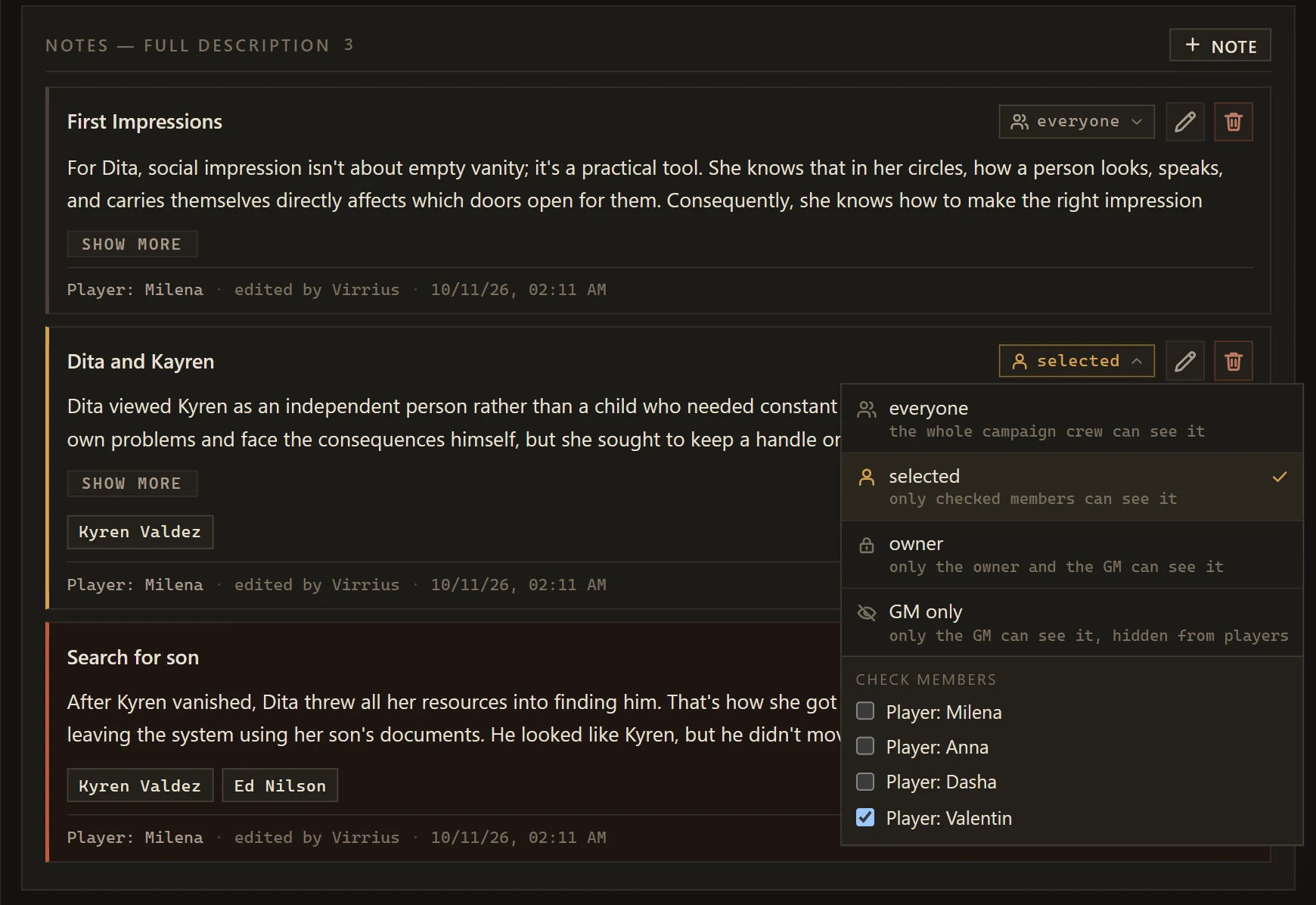The width and height of the screenshot is (1316, 905).
Task: Click the pencil icon for Dita and Kayren
Action: tap(1184, 361)
